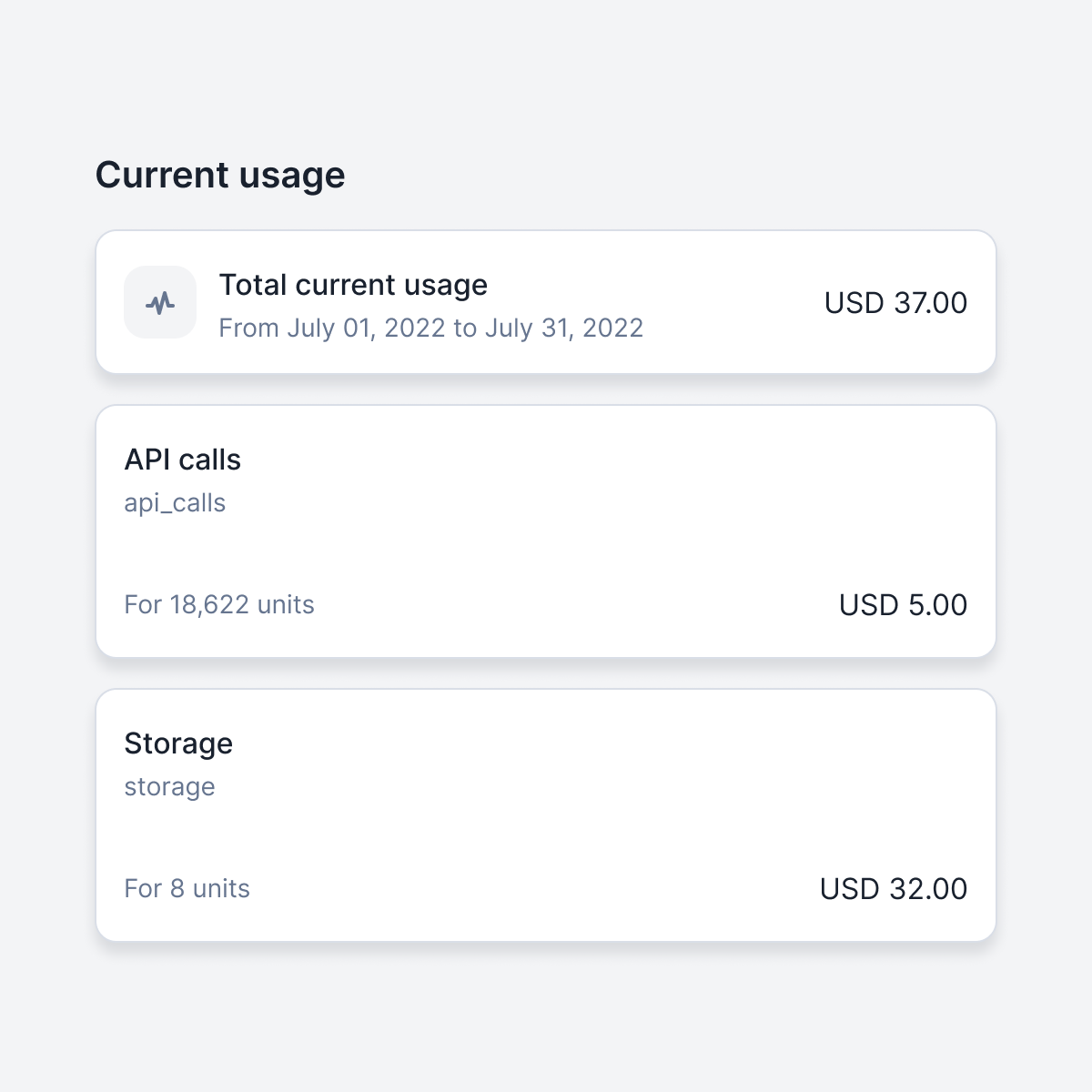The image size is (1092, 1092).
Task: Click the USD 5.00 amount
Action: [903, 605]
